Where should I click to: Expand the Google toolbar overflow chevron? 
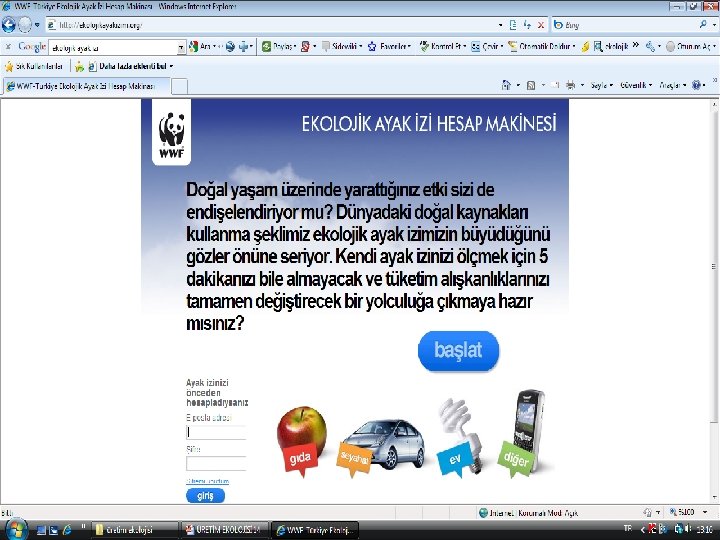point(636,45)
